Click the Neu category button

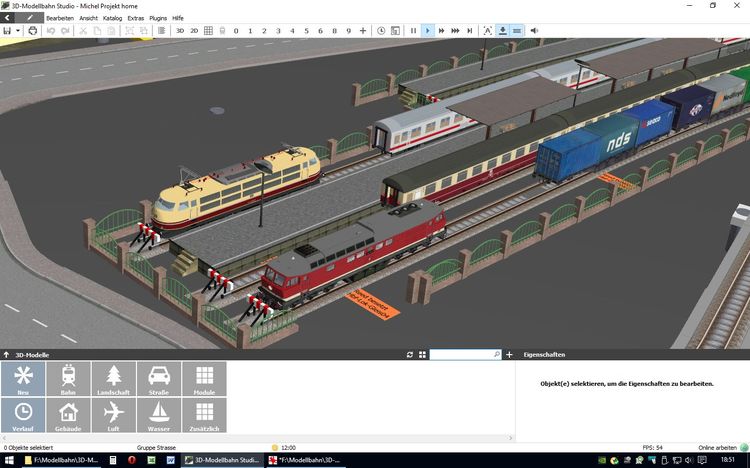pos(23,379)
